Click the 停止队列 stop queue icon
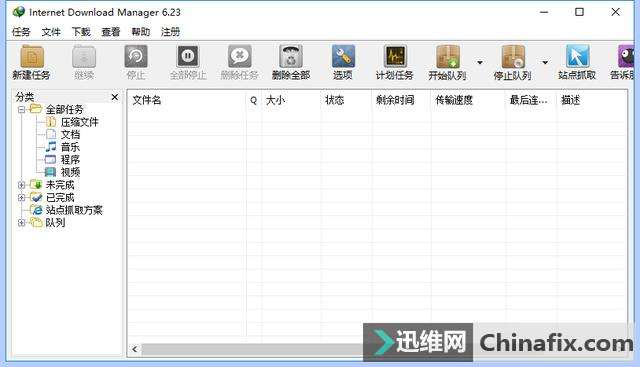The width and height of the screenshot is (640, 367). (x=513, y=56)
